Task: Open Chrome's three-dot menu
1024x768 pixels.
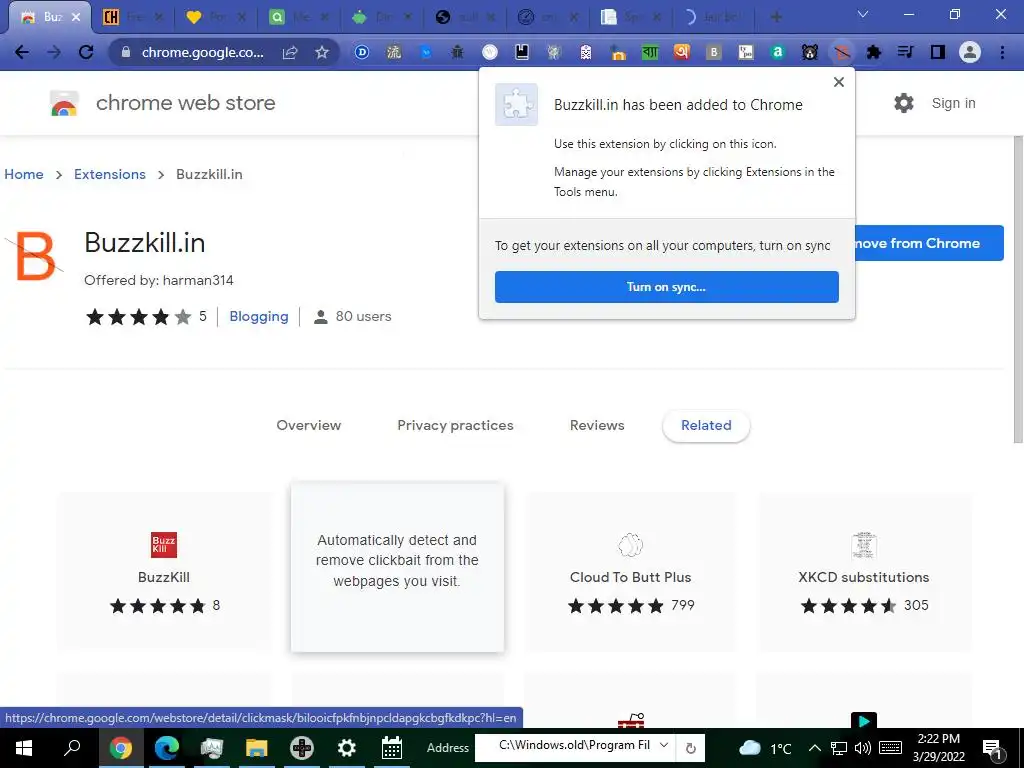Action: [1002, 52]
